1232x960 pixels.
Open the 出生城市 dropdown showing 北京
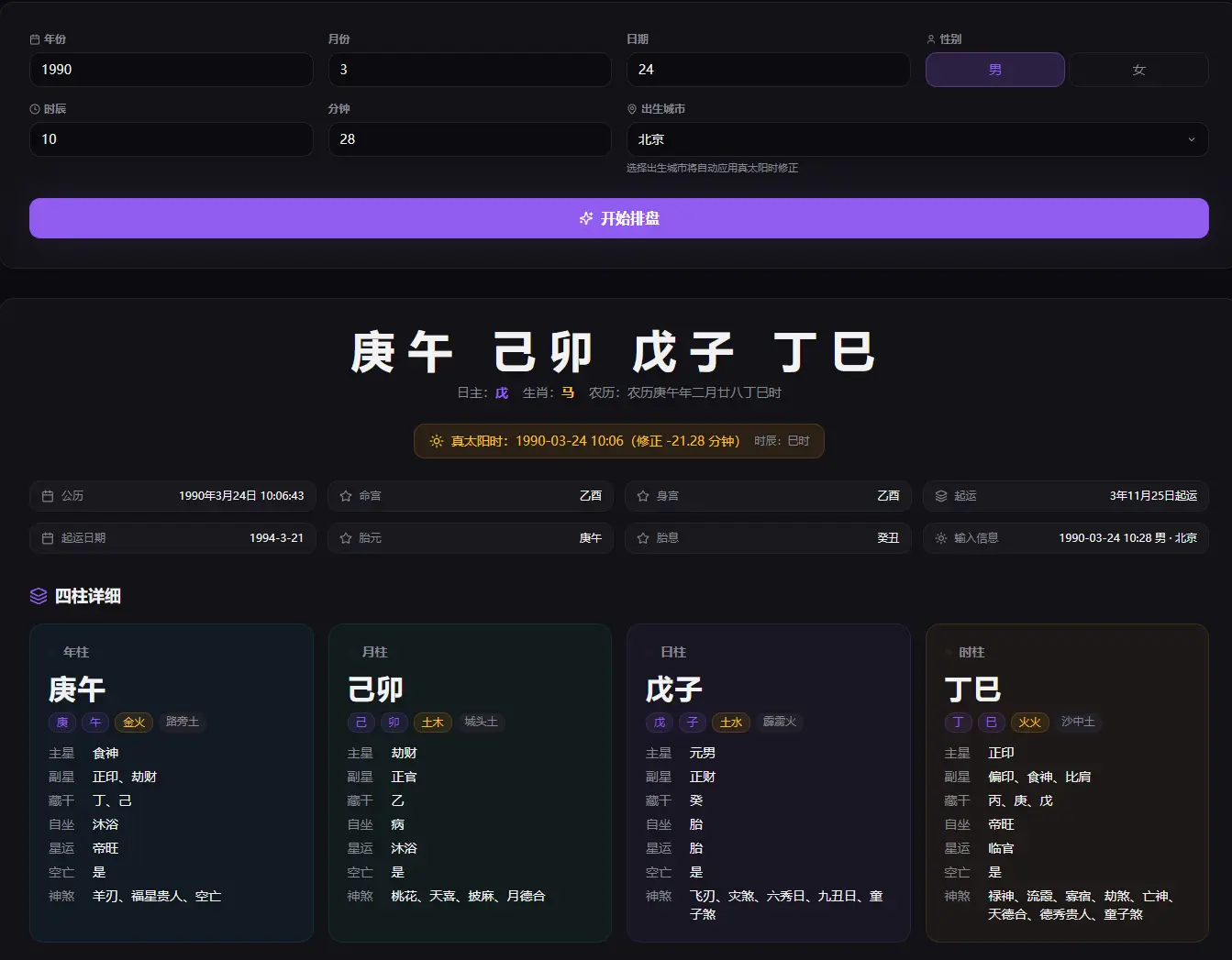tap(917, 139)
